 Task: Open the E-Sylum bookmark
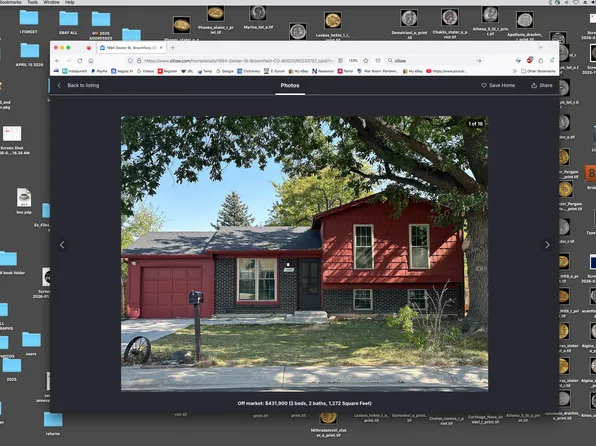(274, 71)
